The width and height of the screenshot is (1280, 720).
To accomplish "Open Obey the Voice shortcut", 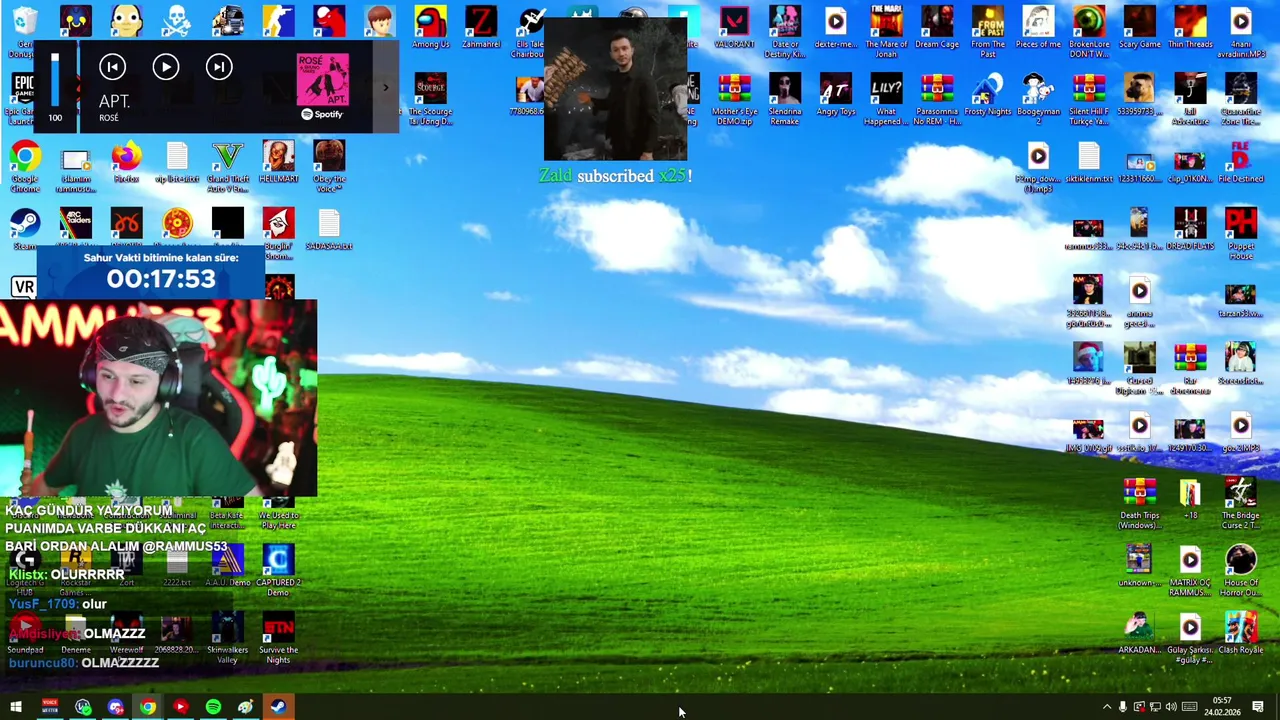I will click(329, 167).
